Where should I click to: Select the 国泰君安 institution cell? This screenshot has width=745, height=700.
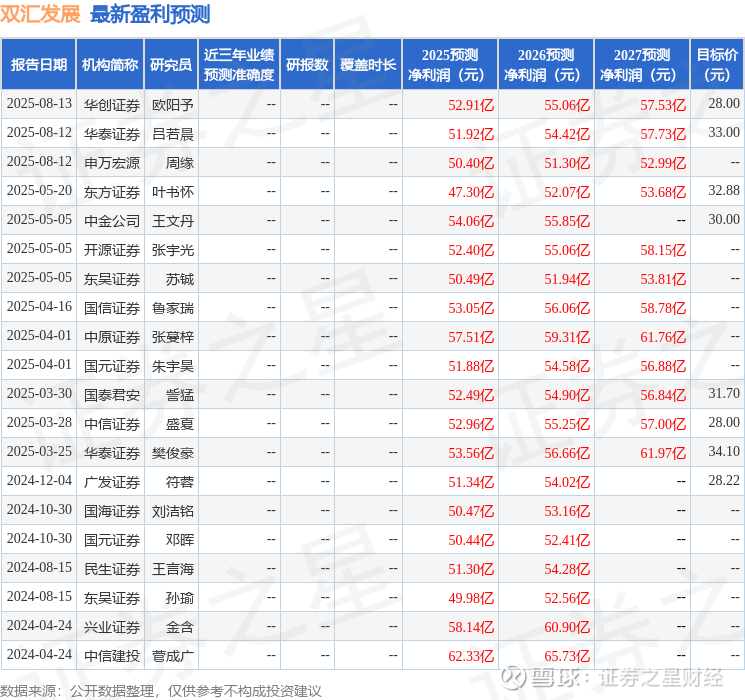pos(112,395)
